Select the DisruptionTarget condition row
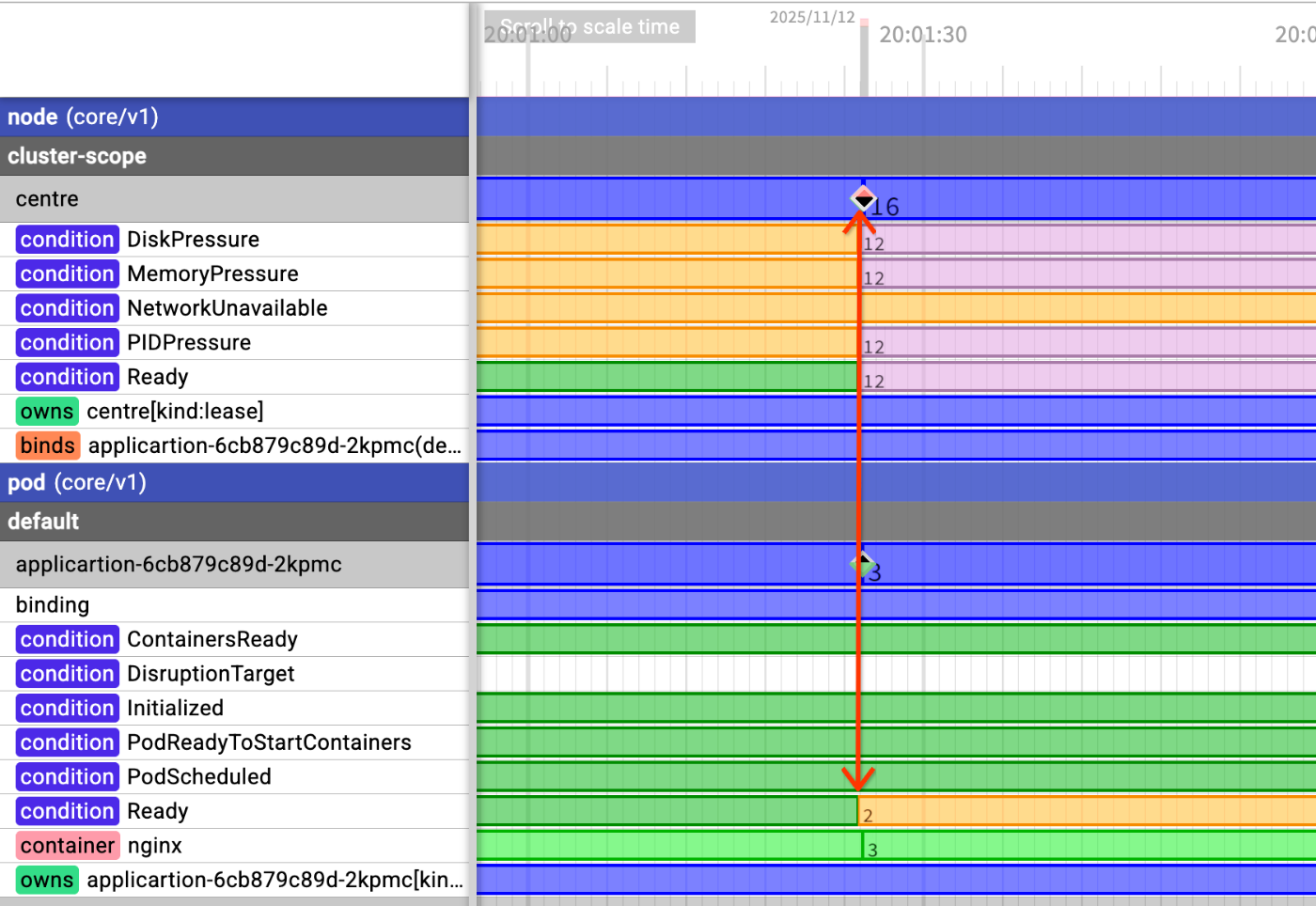The height and width of the screenshot is (906, 1316). pos(234,674)
